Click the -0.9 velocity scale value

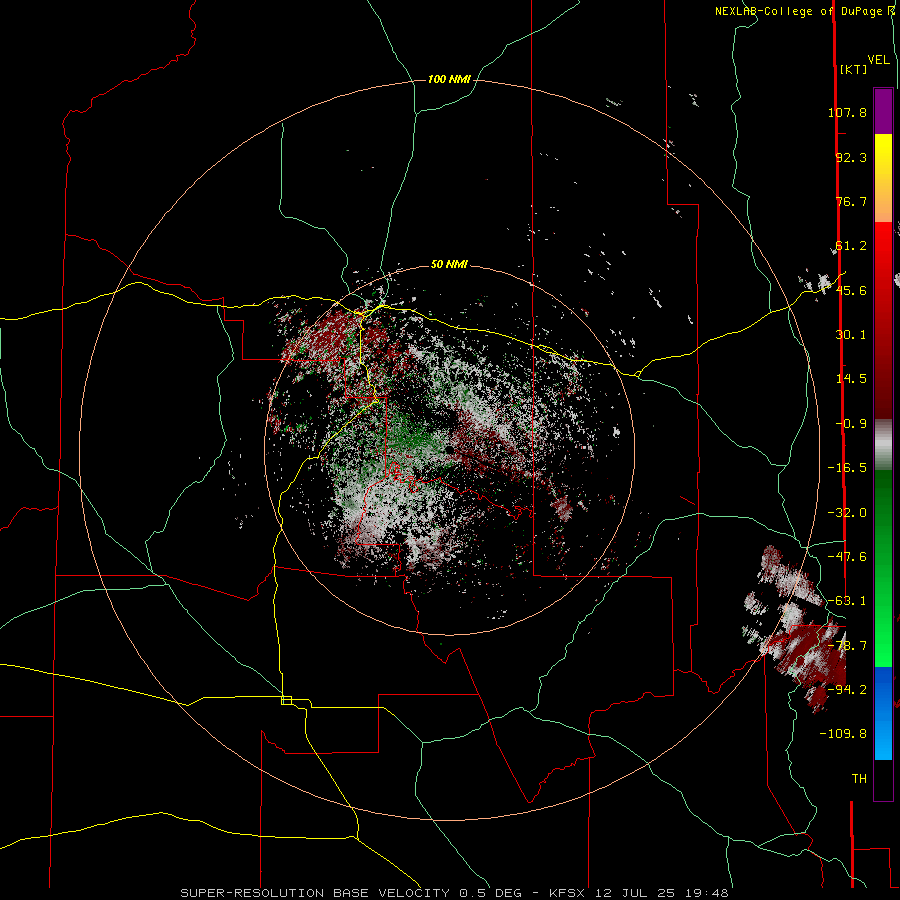[851, 424]
